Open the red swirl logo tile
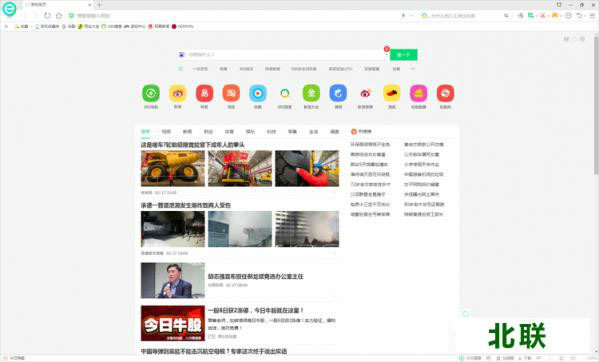Viewport: 599px width, 362px height. click(445, 93)
